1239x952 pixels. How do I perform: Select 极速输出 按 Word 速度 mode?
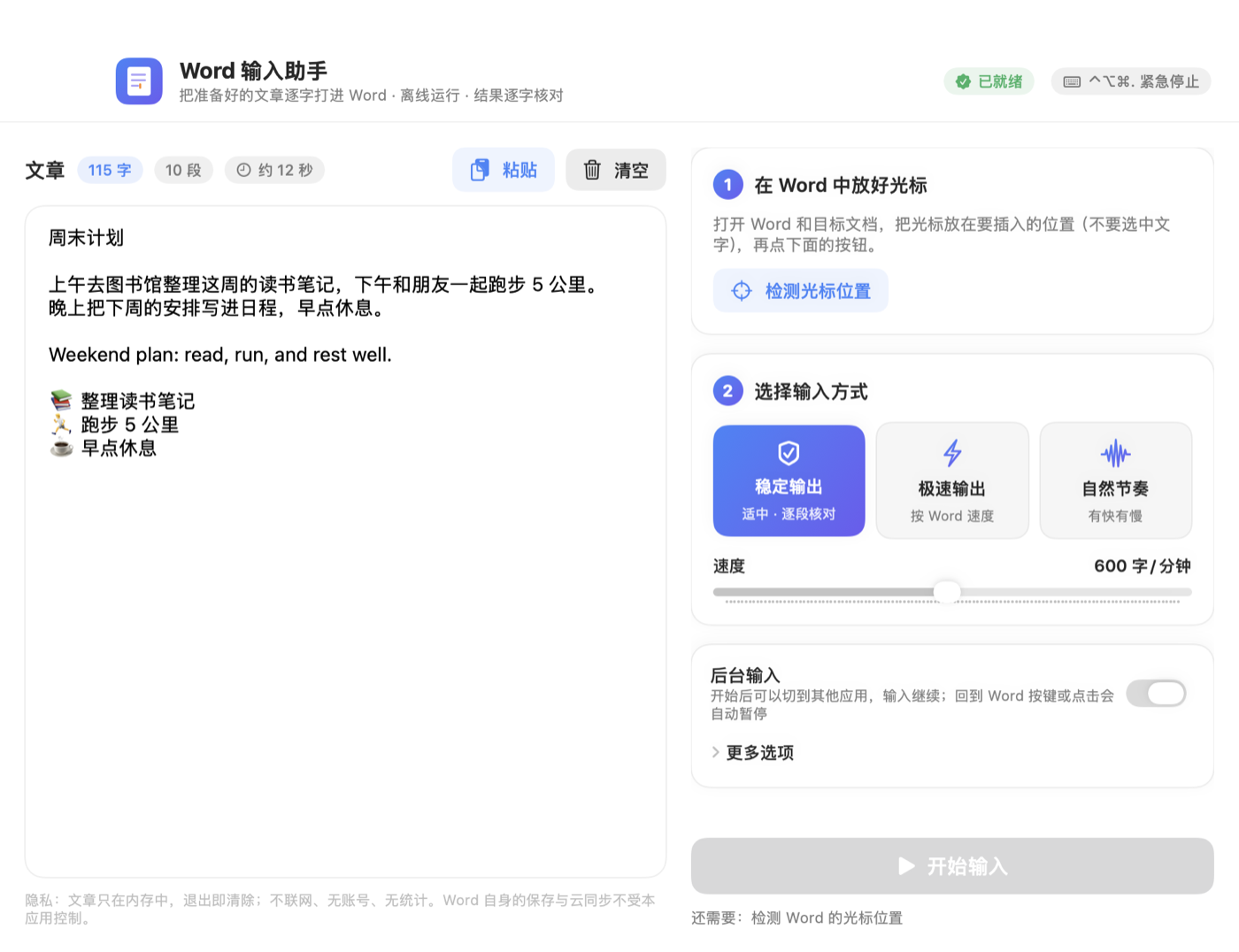pos(952,480)
